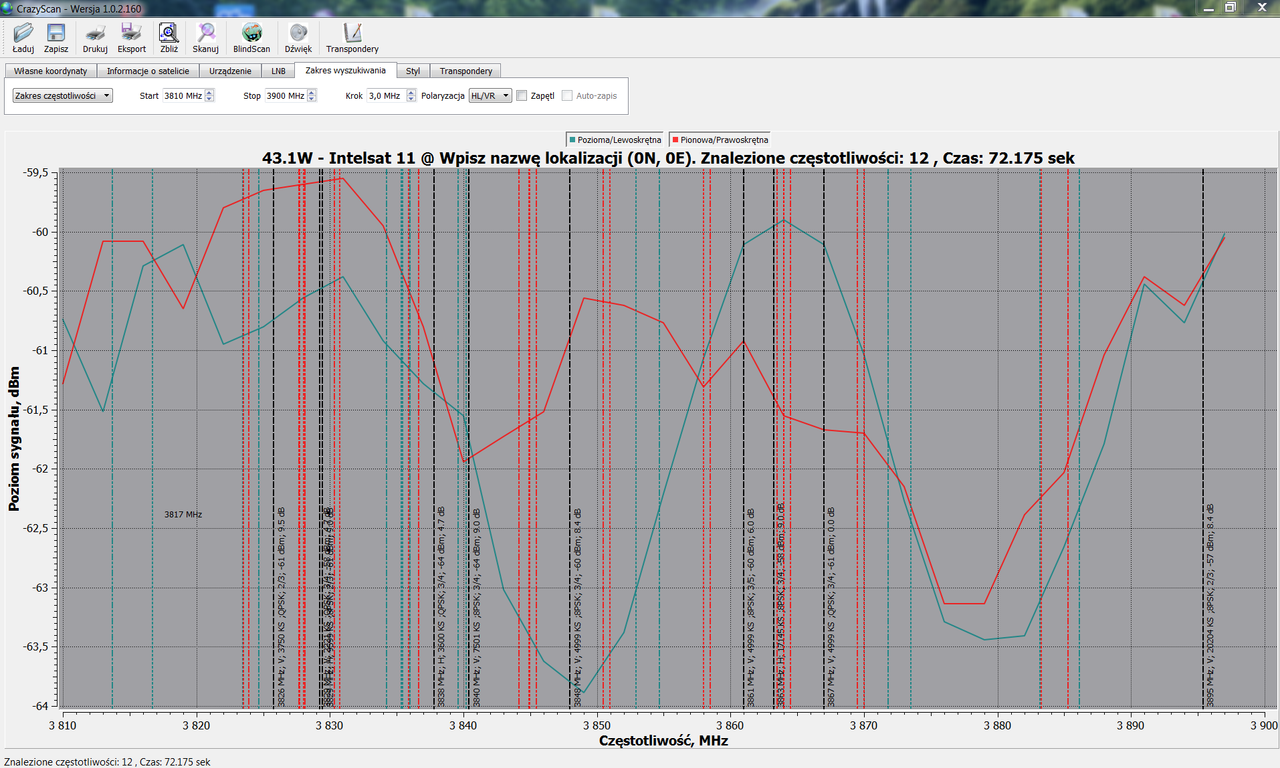Click the 3838 MHz transponder marker label
The width and height of the screenshot is (1280, 768).
click(441, 606)
